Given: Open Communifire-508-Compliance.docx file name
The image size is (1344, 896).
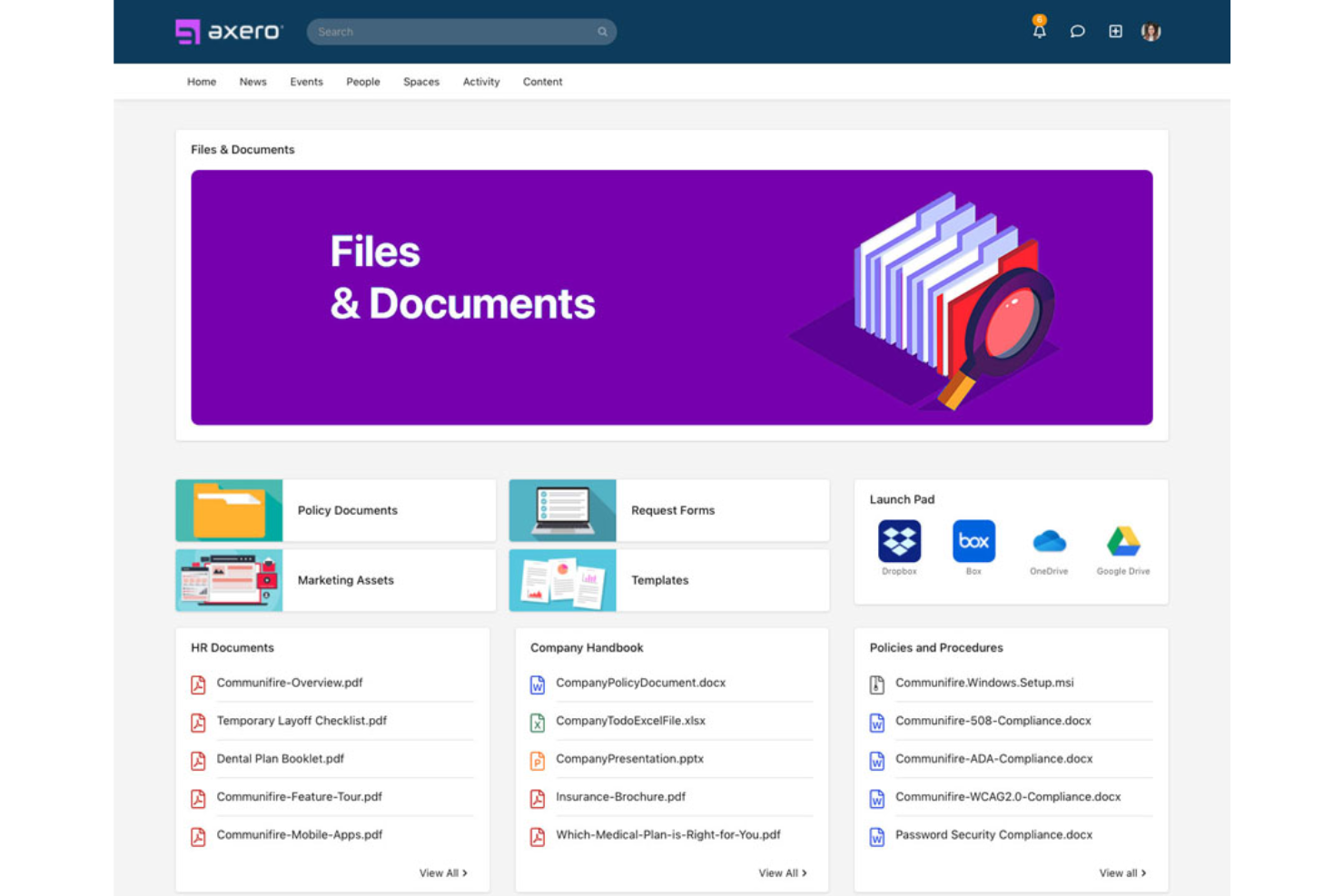Looking at the screenshot, I should (993, 721).
